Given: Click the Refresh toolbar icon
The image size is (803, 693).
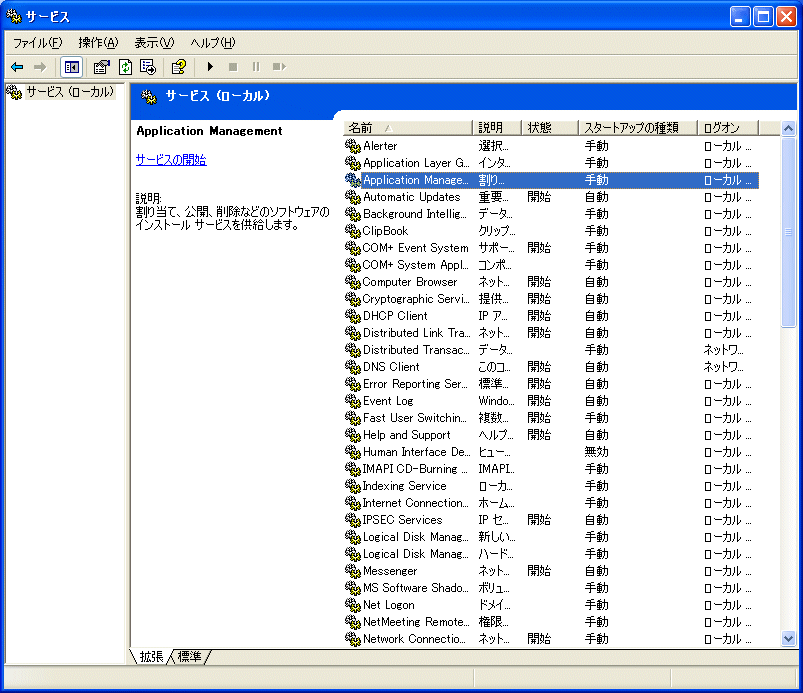Looking at the screenshot, I should (125, 67).
